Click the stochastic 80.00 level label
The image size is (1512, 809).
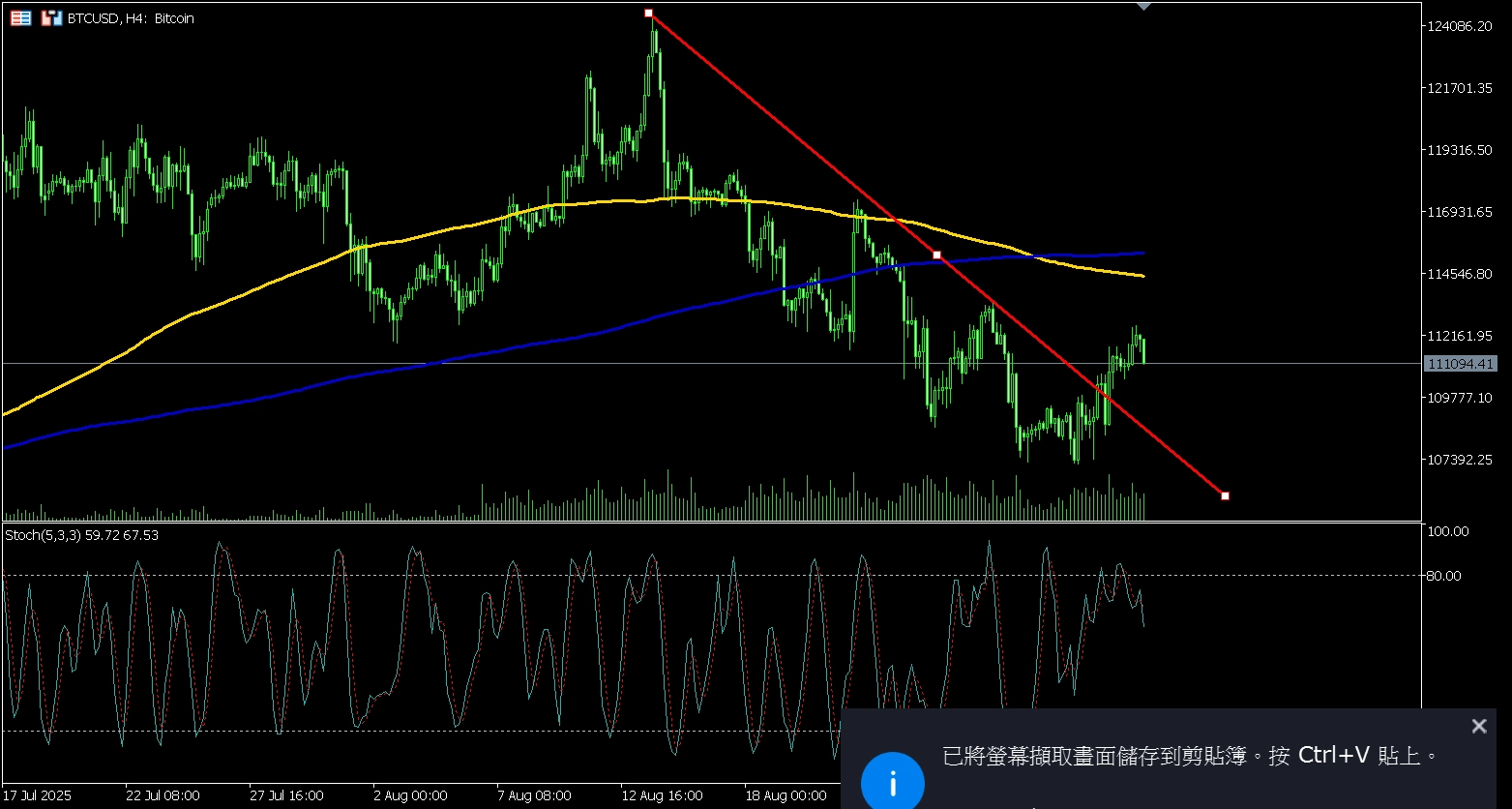pyautogui.click(x=1444, y=576)
